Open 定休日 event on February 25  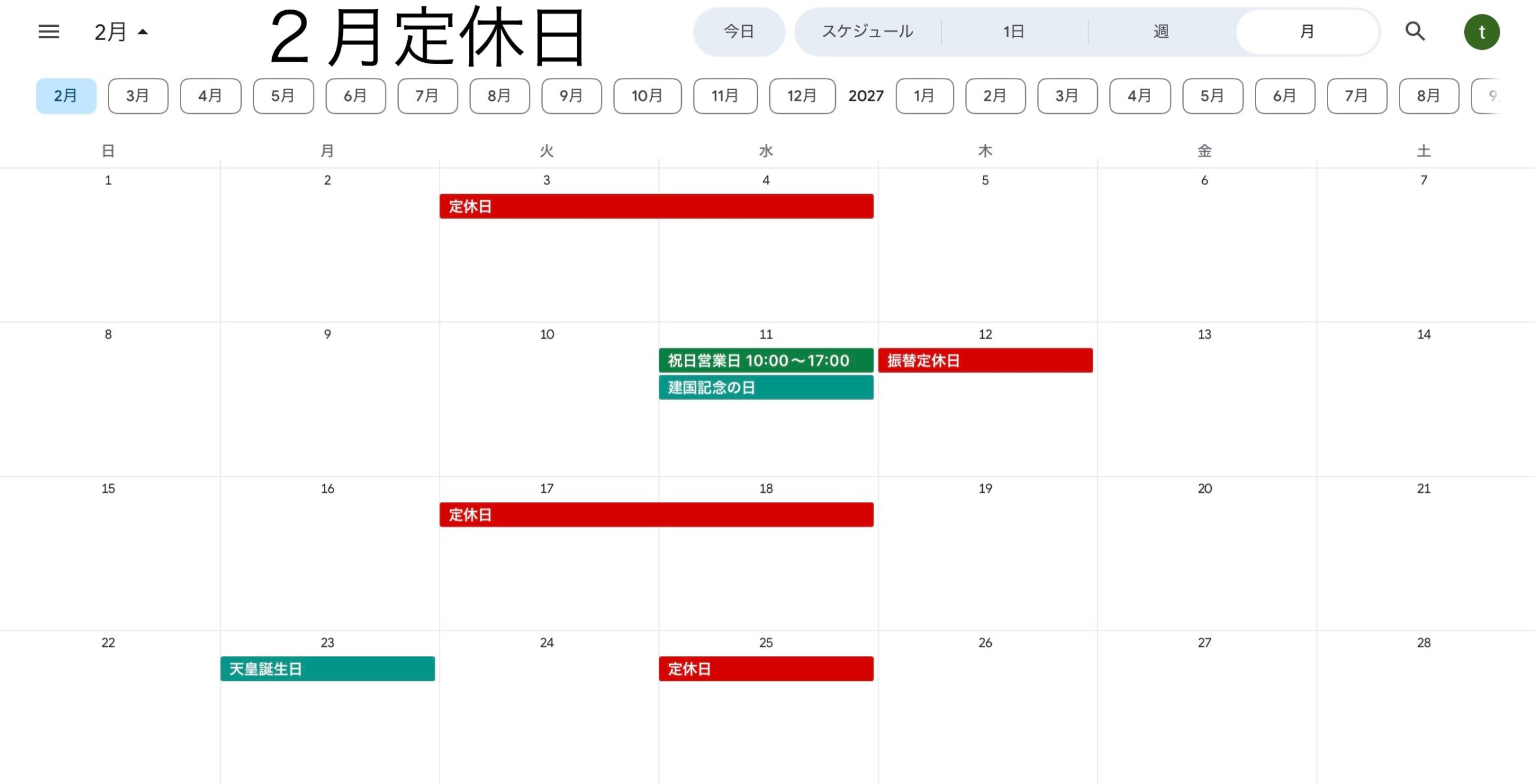click(766, 669)
